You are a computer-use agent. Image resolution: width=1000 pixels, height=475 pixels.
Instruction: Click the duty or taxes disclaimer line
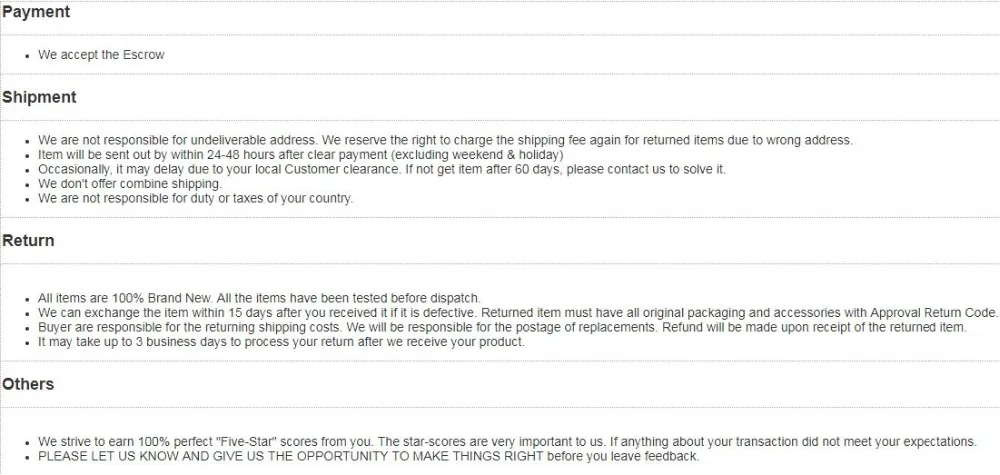pos(195,198)
